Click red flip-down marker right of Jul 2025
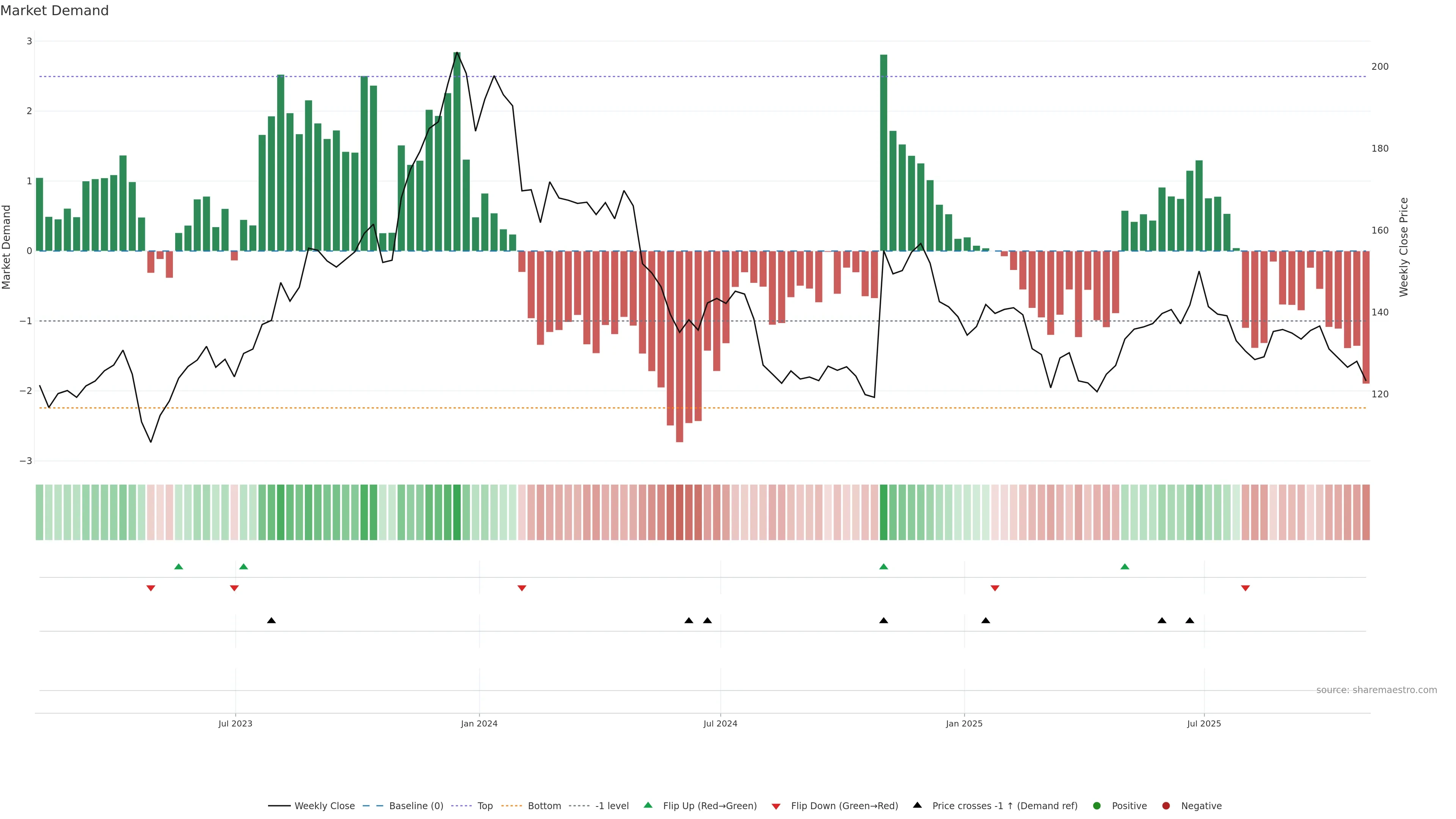Viewport: 1456px width, 819px height. pyautogui.click(x=1245, y=588)
